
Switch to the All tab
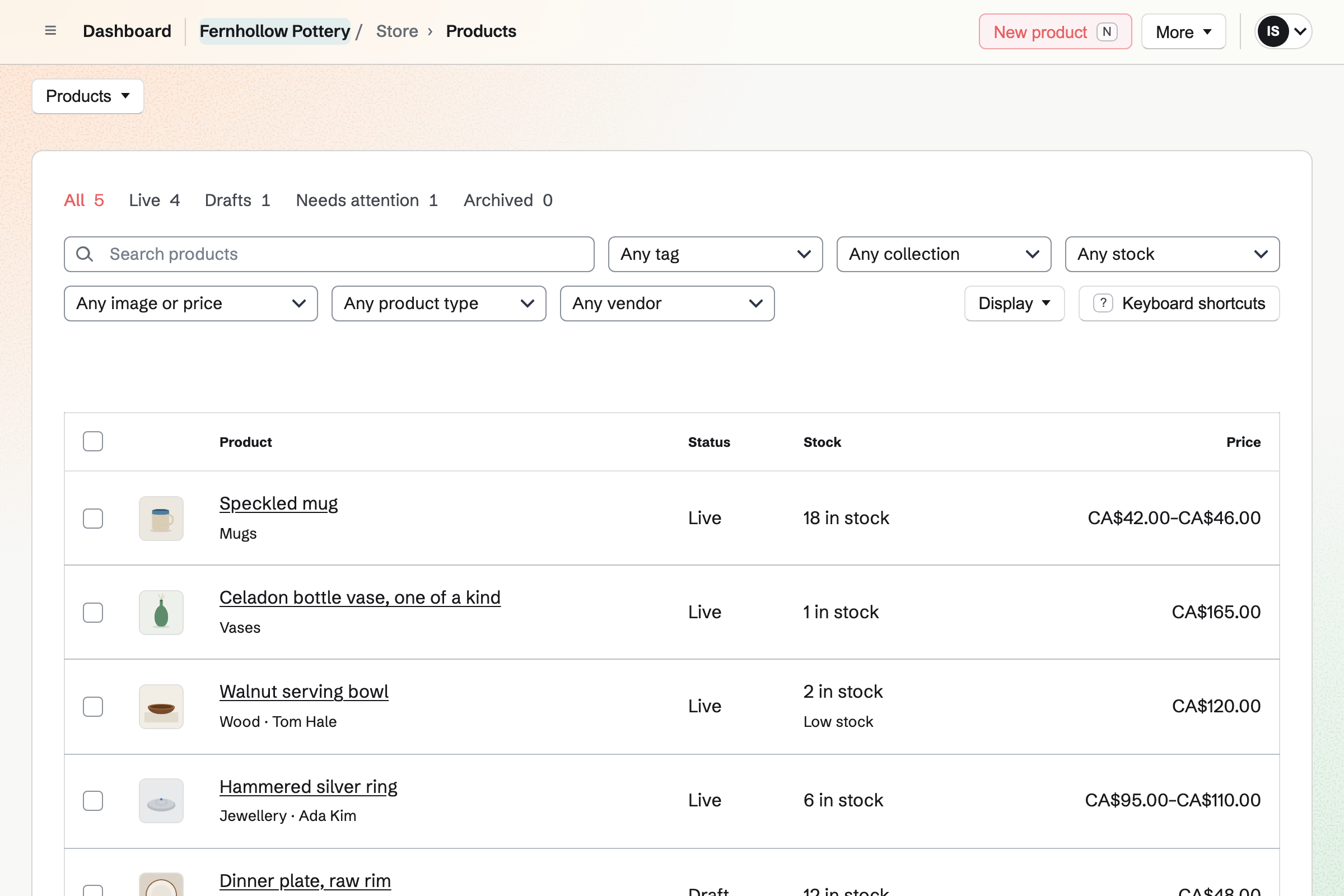(x=84, y=200)
